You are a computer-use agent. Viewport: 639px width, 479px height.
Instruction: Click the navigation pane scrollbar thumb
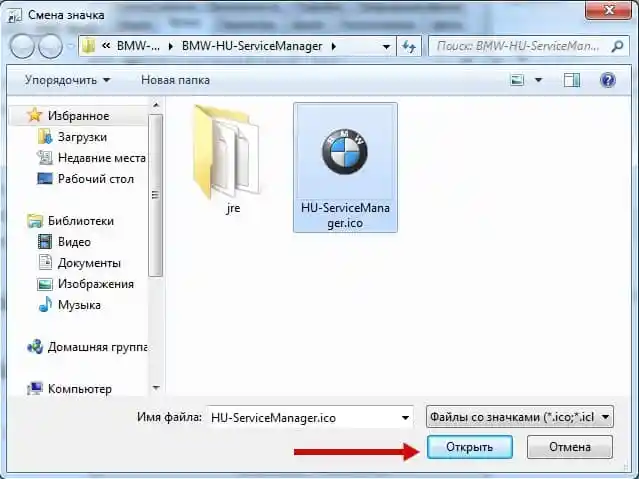(156, 195)
